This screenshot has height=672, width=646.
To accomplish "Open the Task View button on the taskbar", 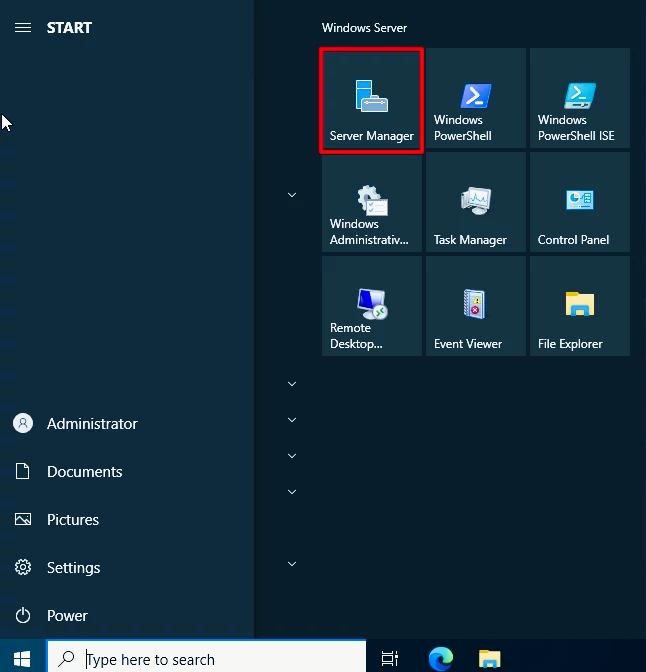I will pos(390,659).
